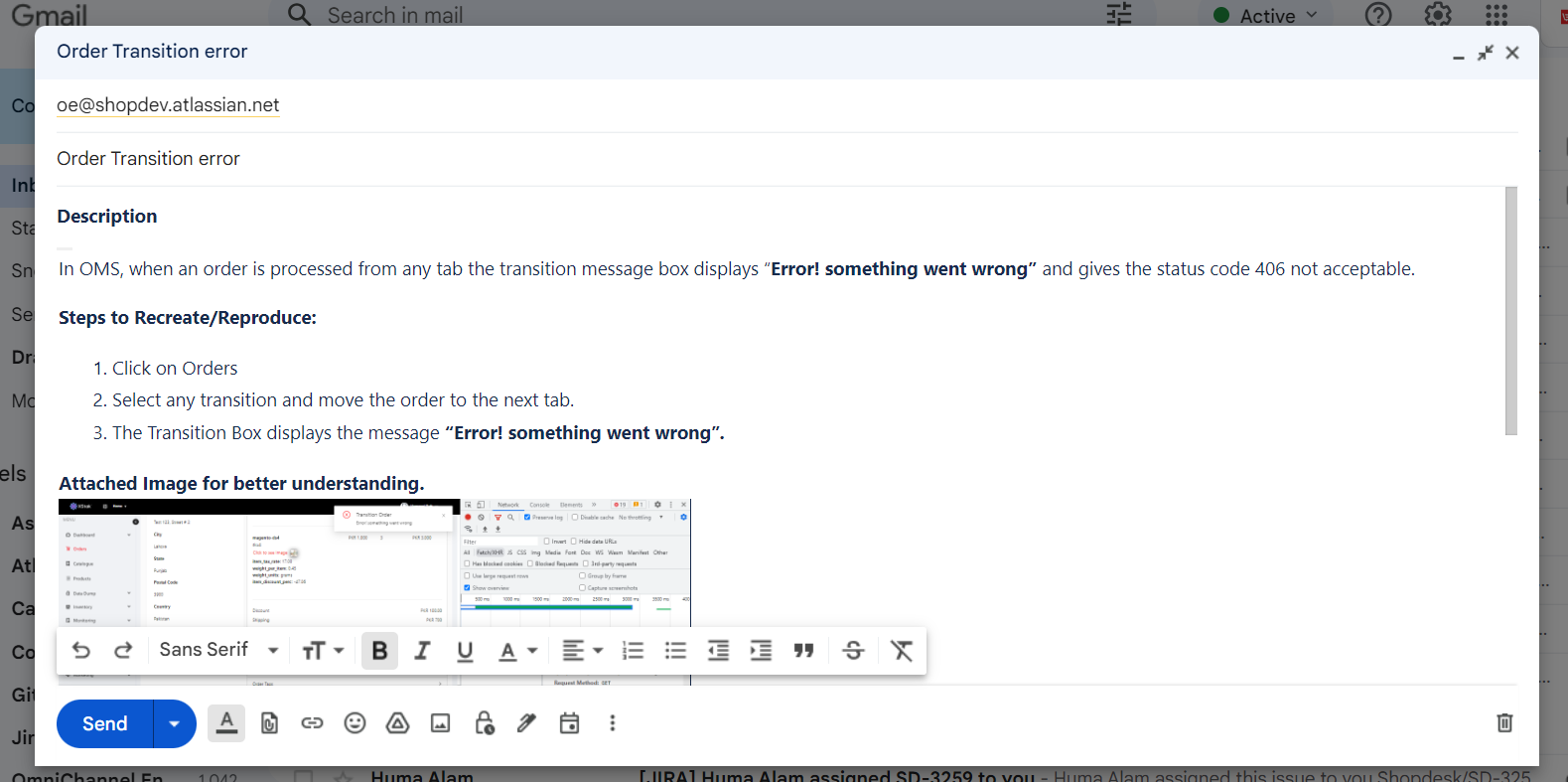
Task: Send the Order Transition error email
Action: [105, 723]
